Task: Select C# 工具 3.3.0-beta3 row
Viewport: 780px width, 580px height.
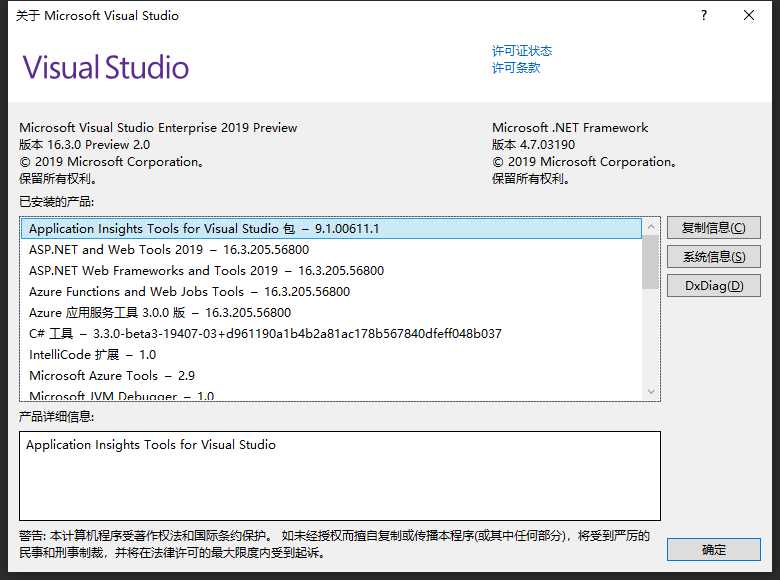Action: coord(331,333)
